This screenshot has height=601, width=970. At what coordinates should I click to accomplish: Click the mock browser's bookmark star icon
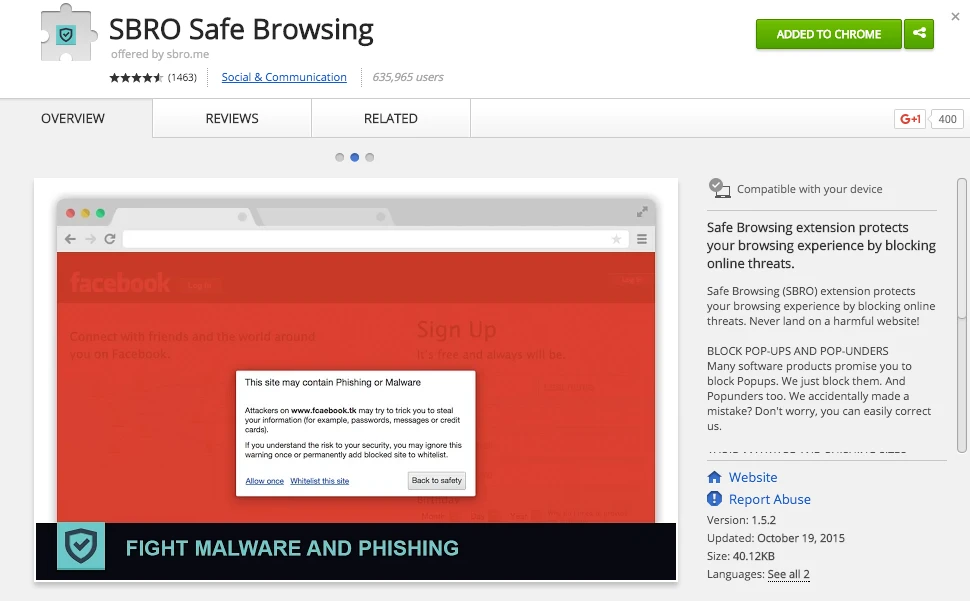pos(616,239)
